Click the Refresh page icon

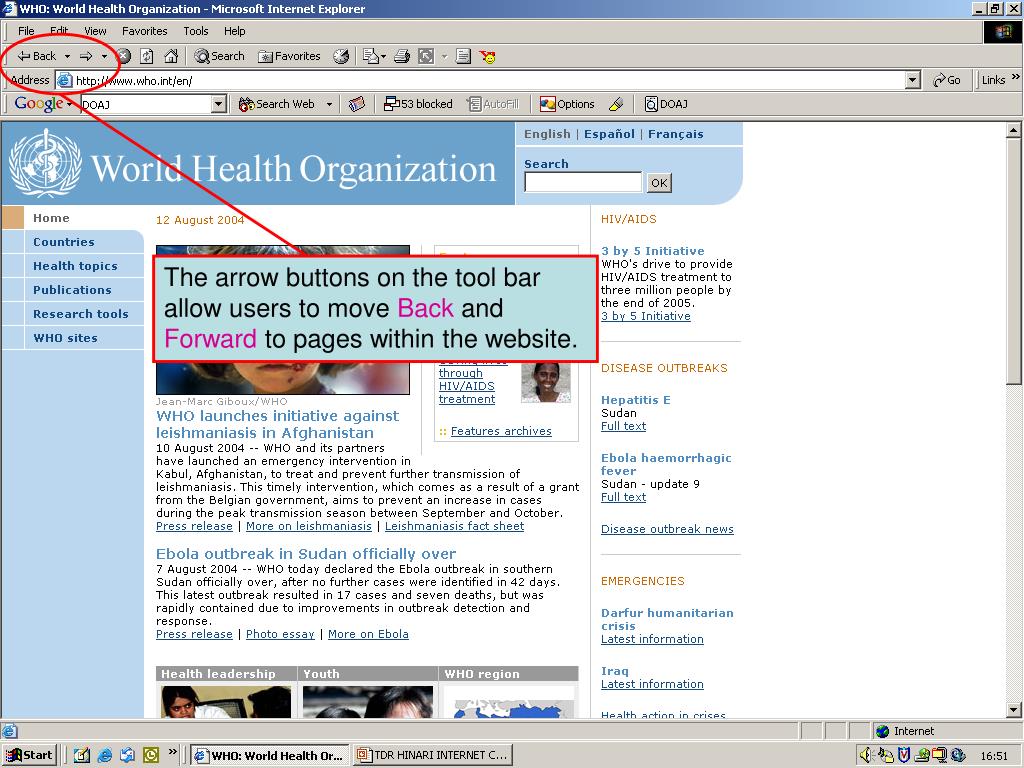147,56
